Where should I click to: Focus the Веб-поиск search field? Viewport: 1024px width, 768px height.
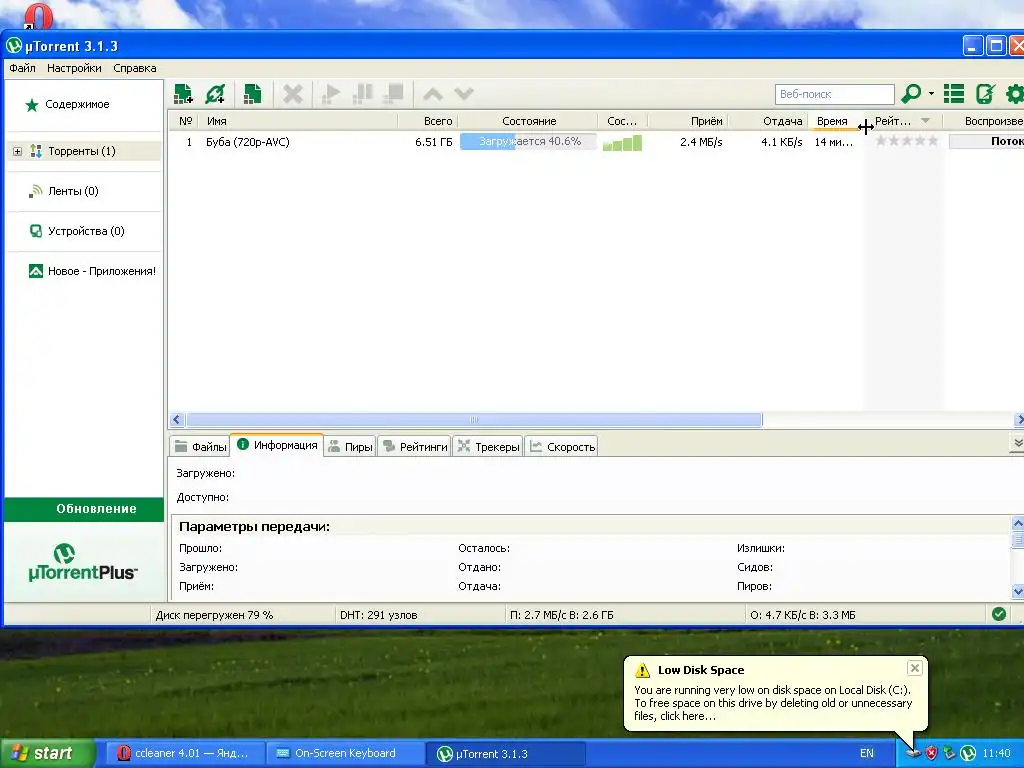tap(834, 94)
